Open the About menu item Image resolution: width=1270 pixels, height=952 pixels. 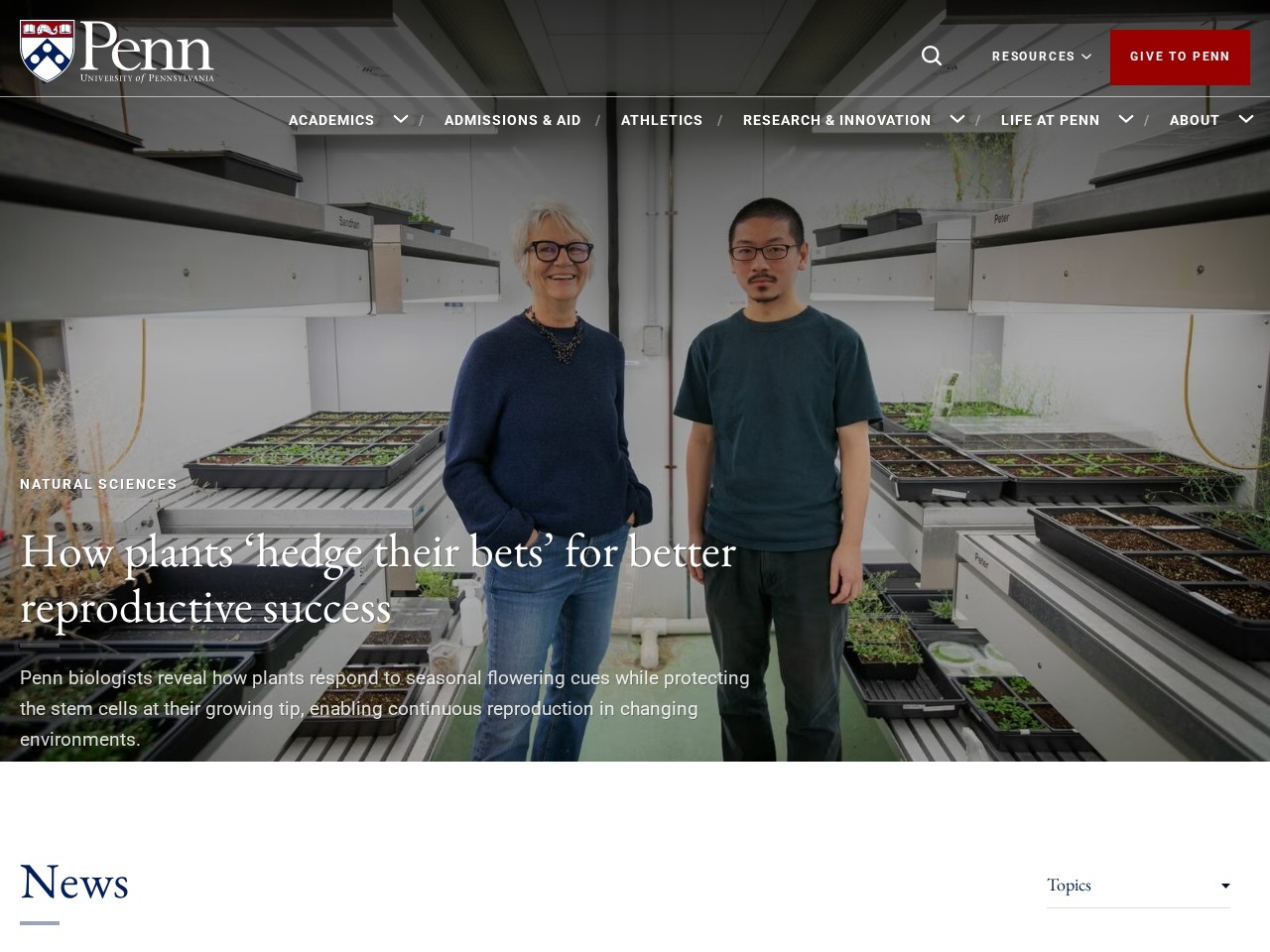[1194, 120]
